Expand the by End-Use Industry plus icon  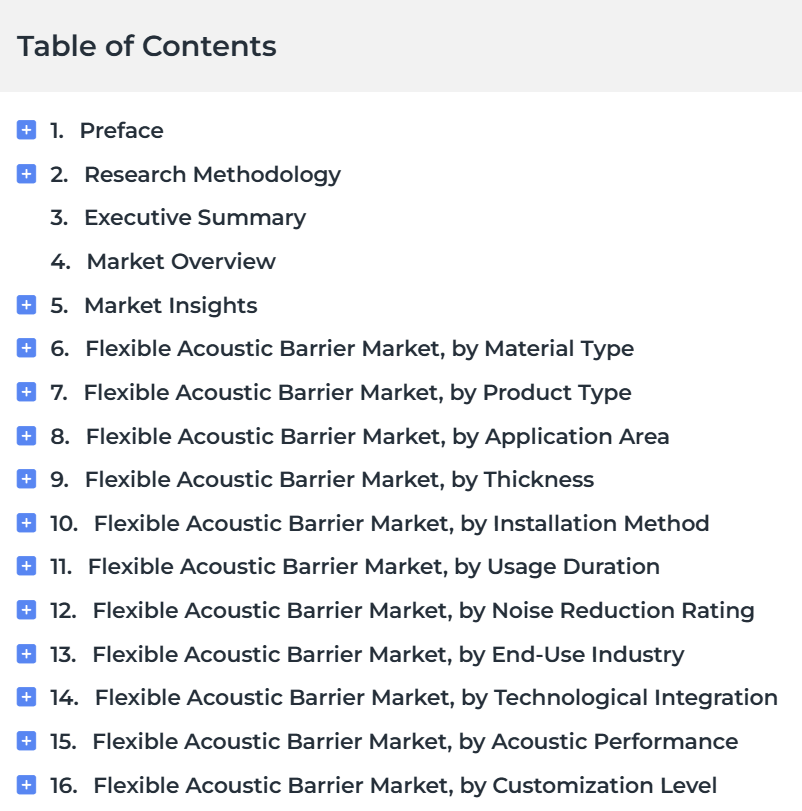click(x=26, y=654)
